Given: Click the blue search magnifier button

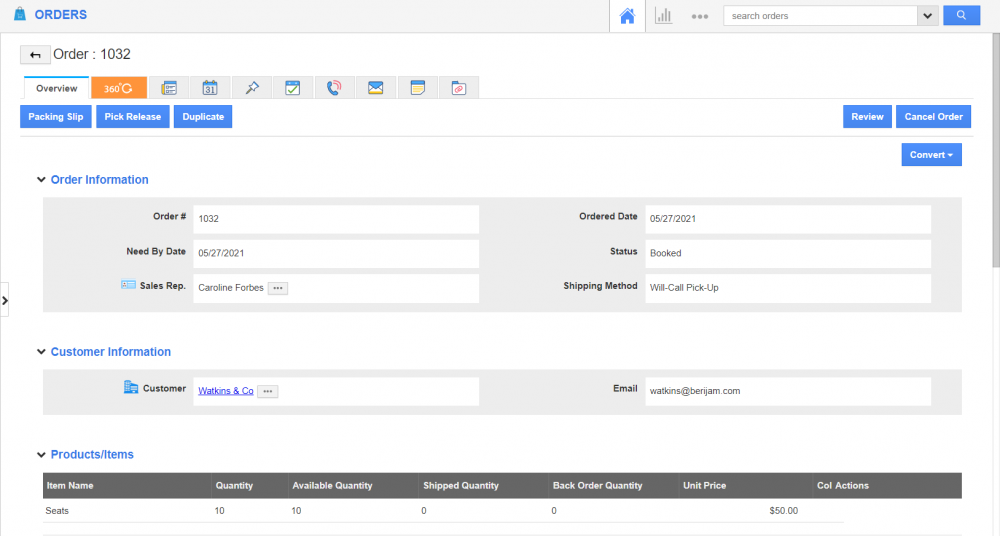Looking at the screenshot, I should [x=961, y=16].
